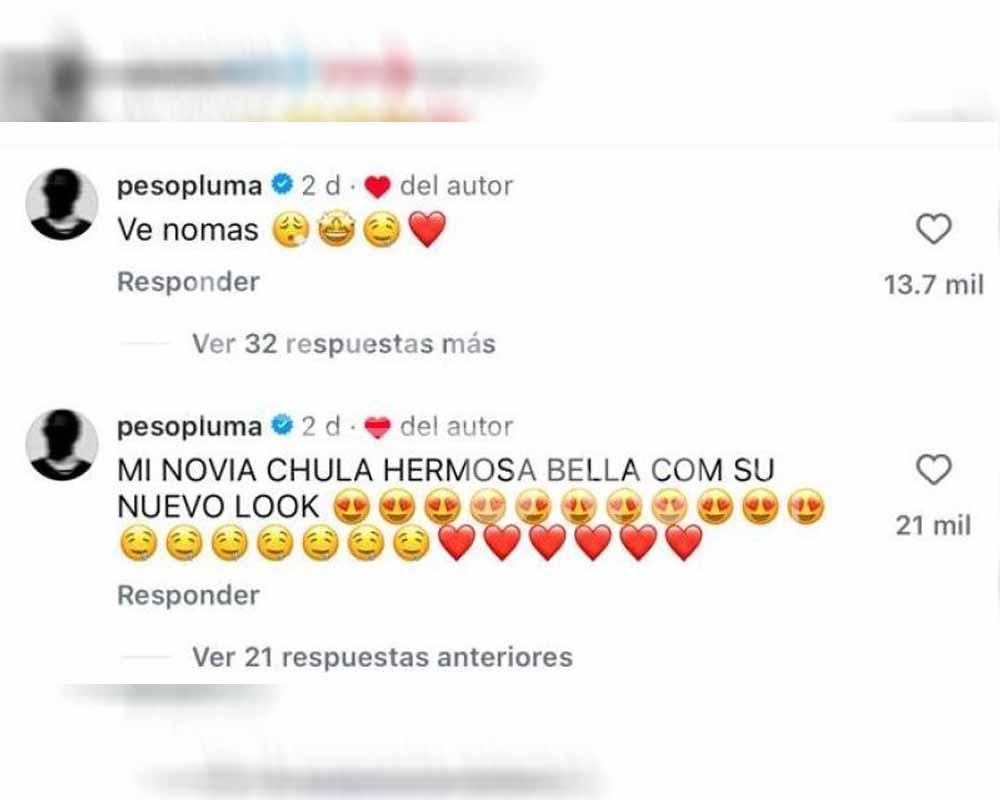Like the "MI NOVIA CHULA" comment heart icon
The width and height of the screenshot is (1000, 800).
coord(934,470)
